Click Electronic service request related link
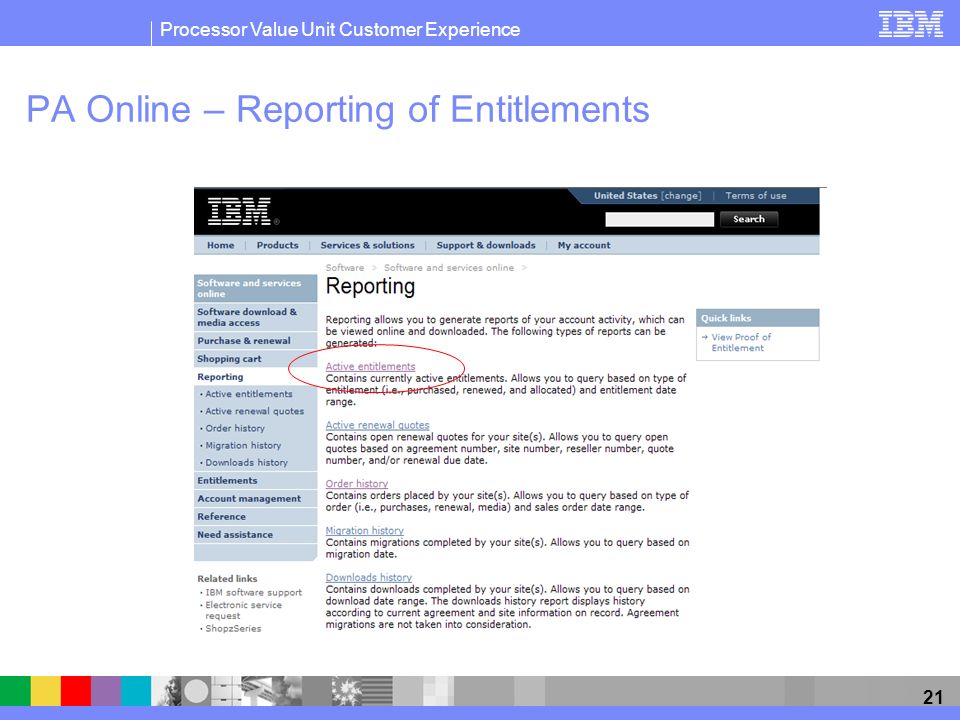This screenshot has width=960, height=720. 243,610
